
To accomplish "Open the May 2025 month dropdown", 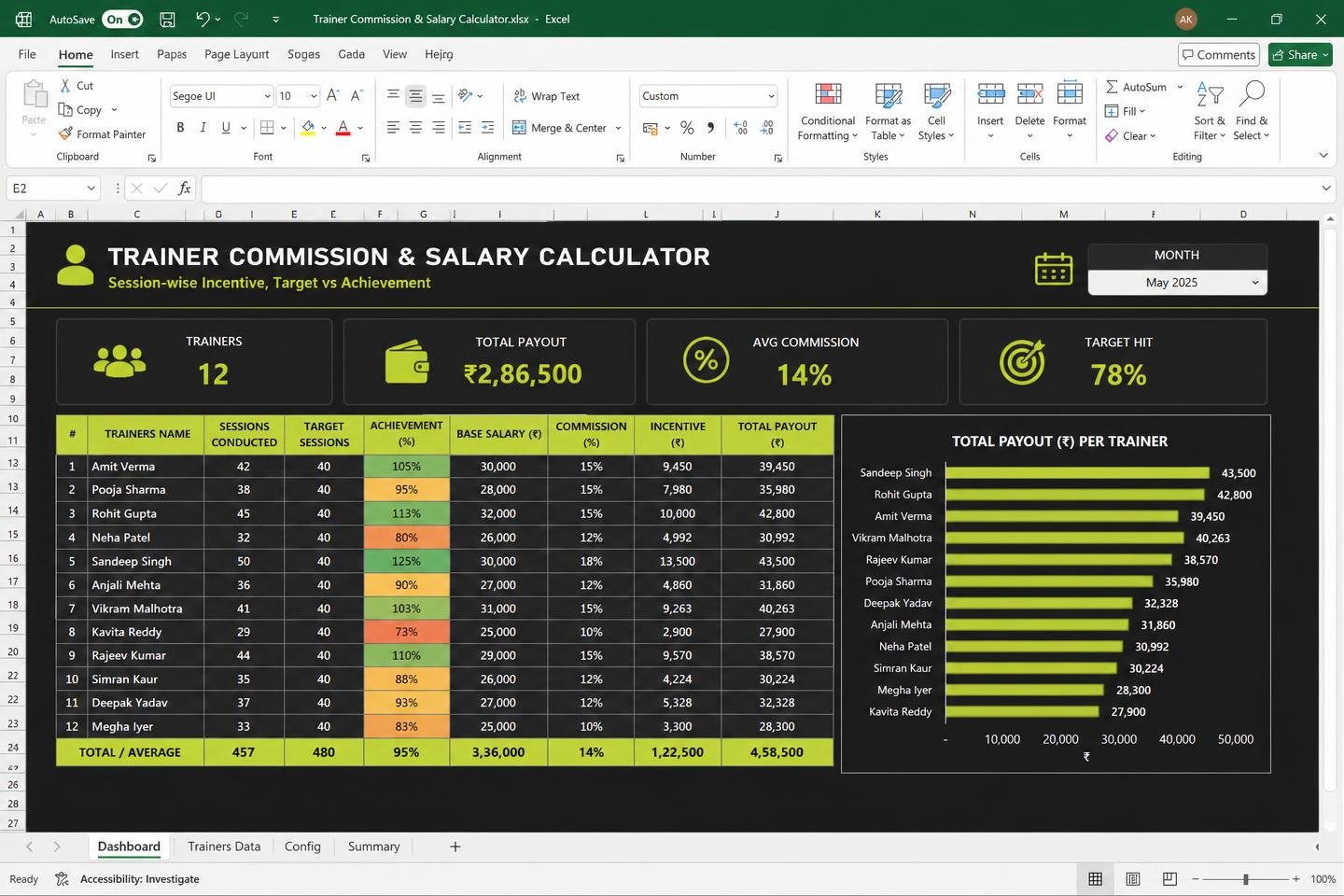I will pyautogui.click(x=1177, y=282).
